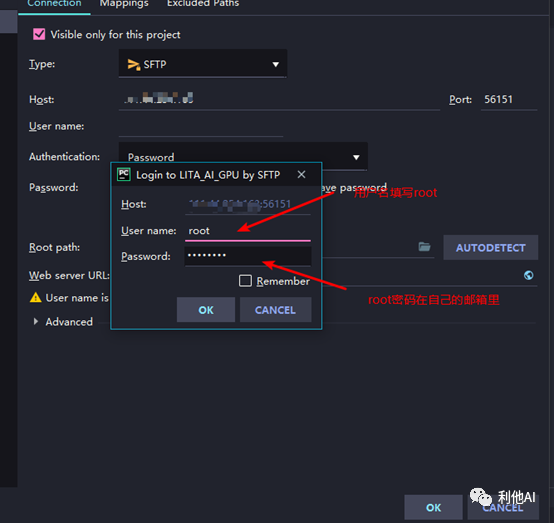Click OK in the login dialog
This screenshot has height=523, width=554.
206,310
